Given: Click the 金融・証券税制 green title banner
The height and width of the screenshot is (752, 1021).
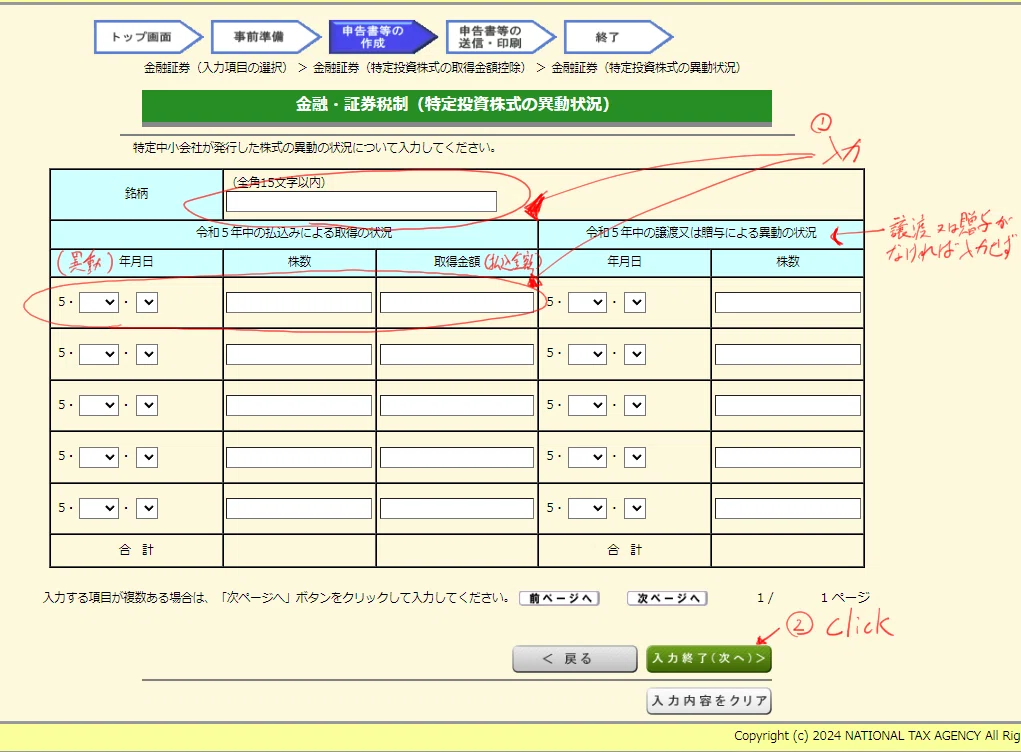Looking at the screenshot, I should pyautogui.click(x=456, y=107).
